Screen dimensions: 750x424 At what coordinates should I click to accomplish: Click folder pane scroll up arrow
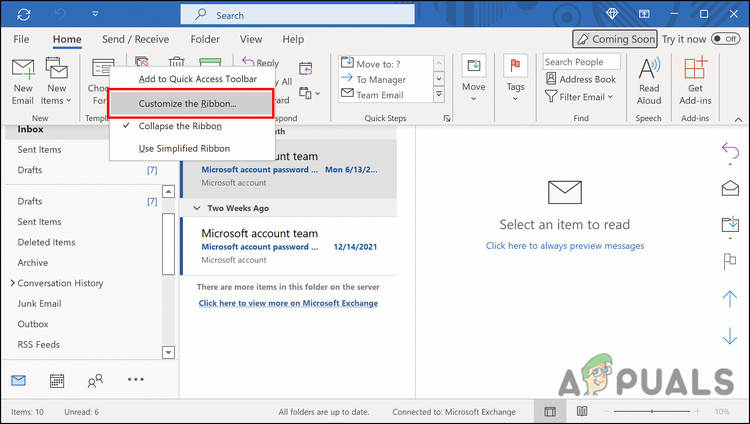point(168,191)
